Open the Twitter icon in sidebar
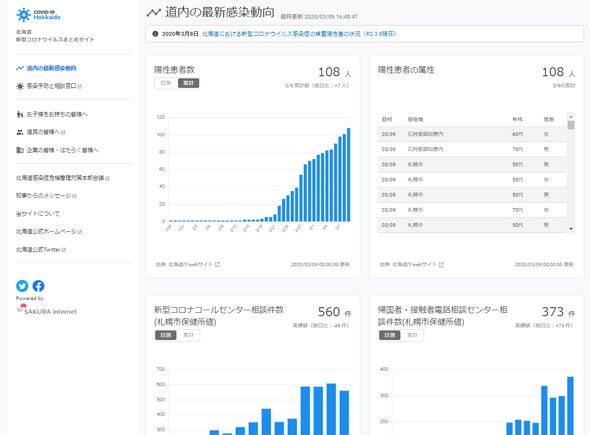The height and width of the screenshot is (435, 590). (x=22, y=286)
